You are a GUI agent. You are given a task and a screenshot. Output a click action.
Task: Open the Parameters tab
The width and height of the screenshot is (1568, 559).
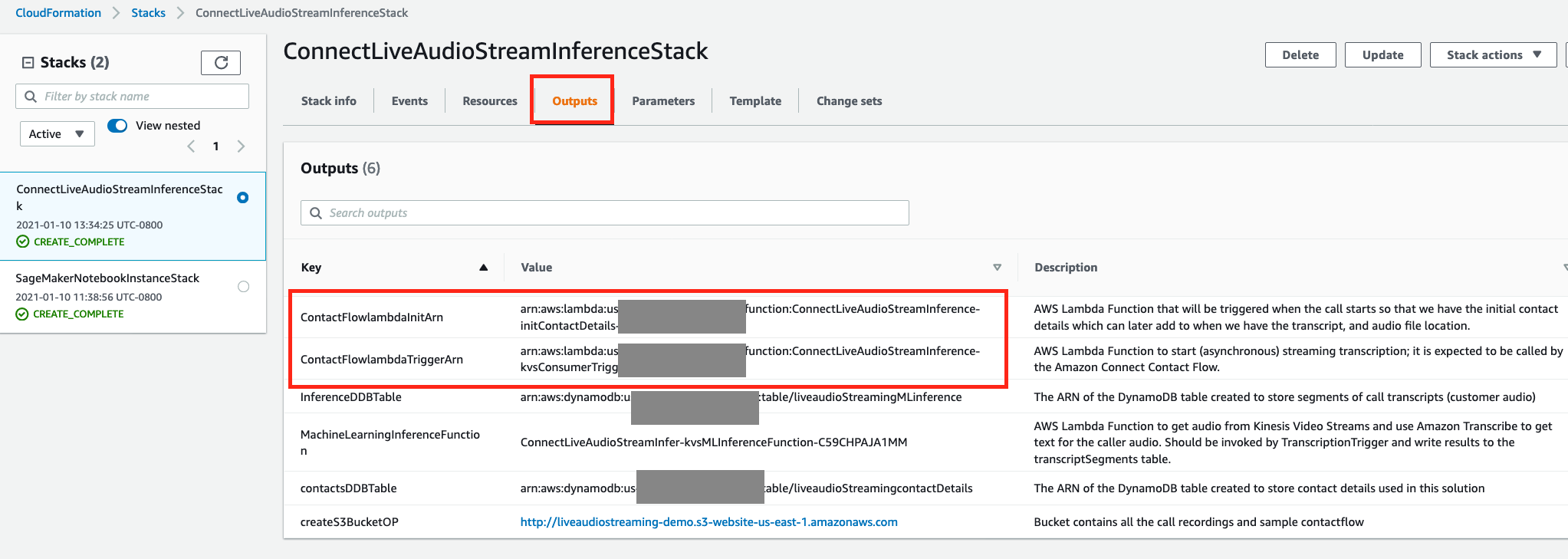click(663, 101)
